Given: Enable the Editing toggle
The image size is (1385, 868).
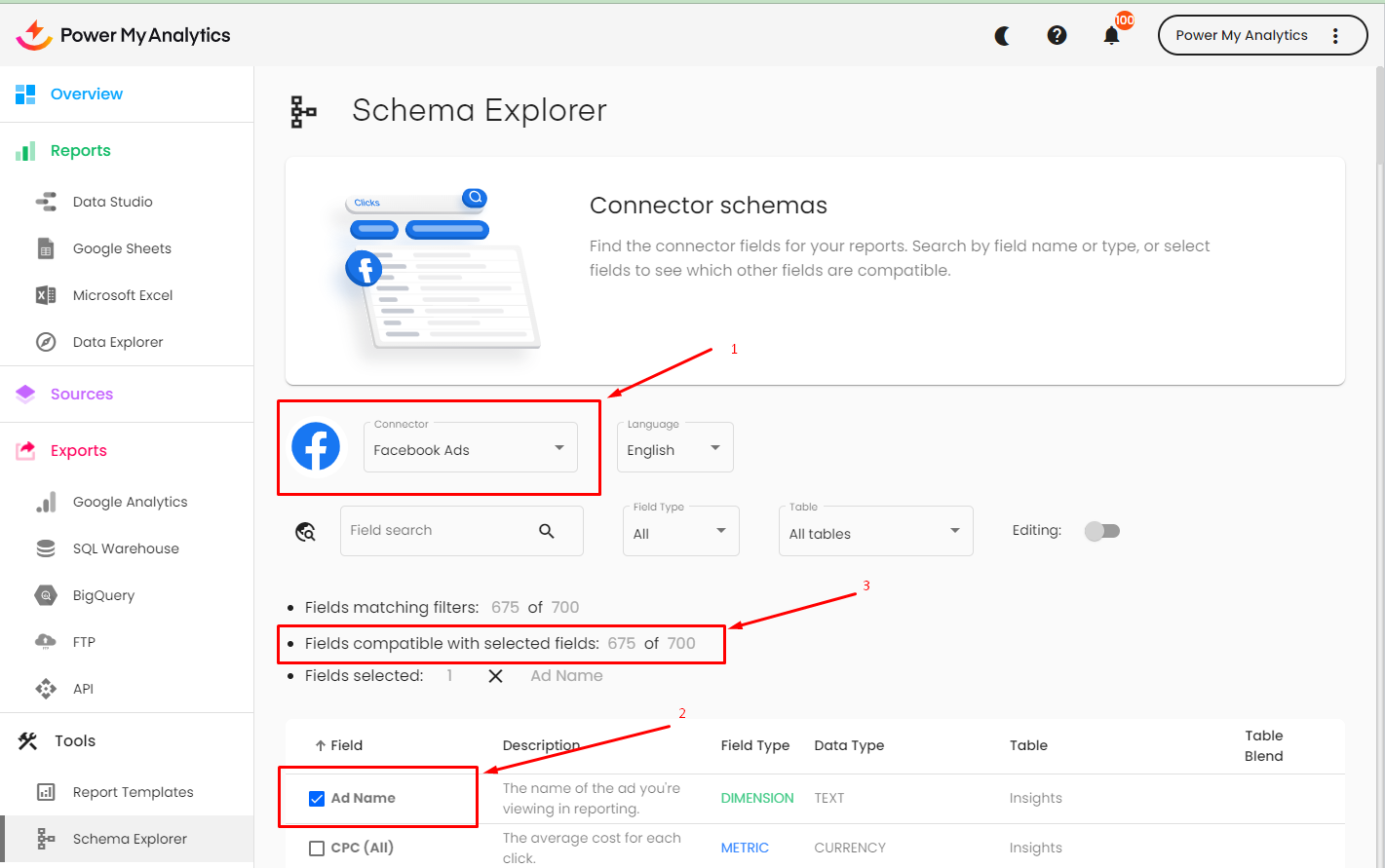Looking at the screenshot, I should [1102, 531].
